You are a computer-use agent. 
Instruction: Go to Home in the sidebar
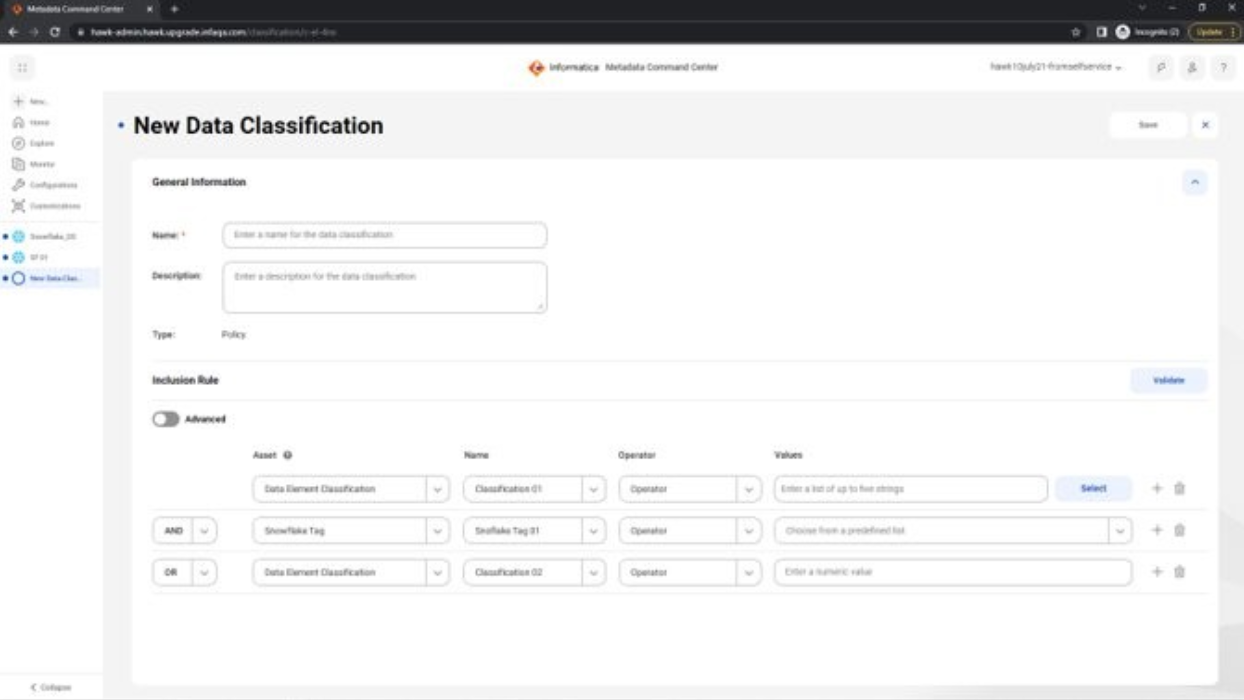point(30,122)
